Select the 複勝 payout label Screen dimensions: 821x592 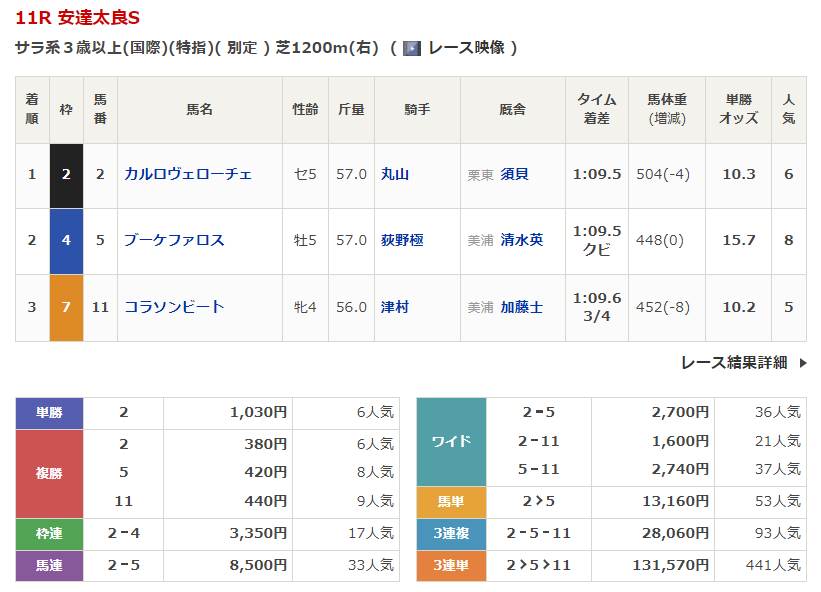49,474
